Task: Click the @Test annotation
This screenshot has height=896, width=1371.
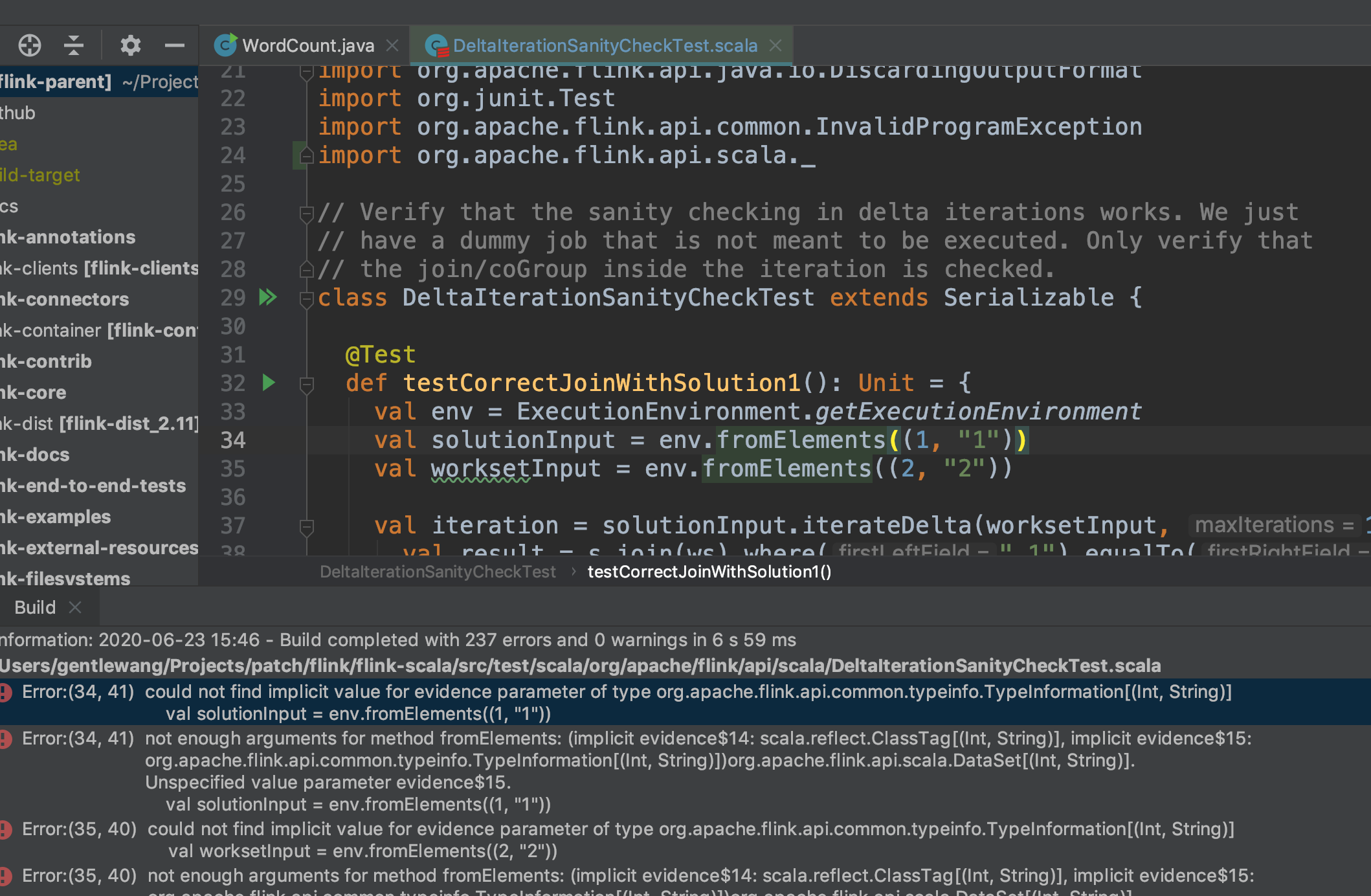Action: coord(381,355)
